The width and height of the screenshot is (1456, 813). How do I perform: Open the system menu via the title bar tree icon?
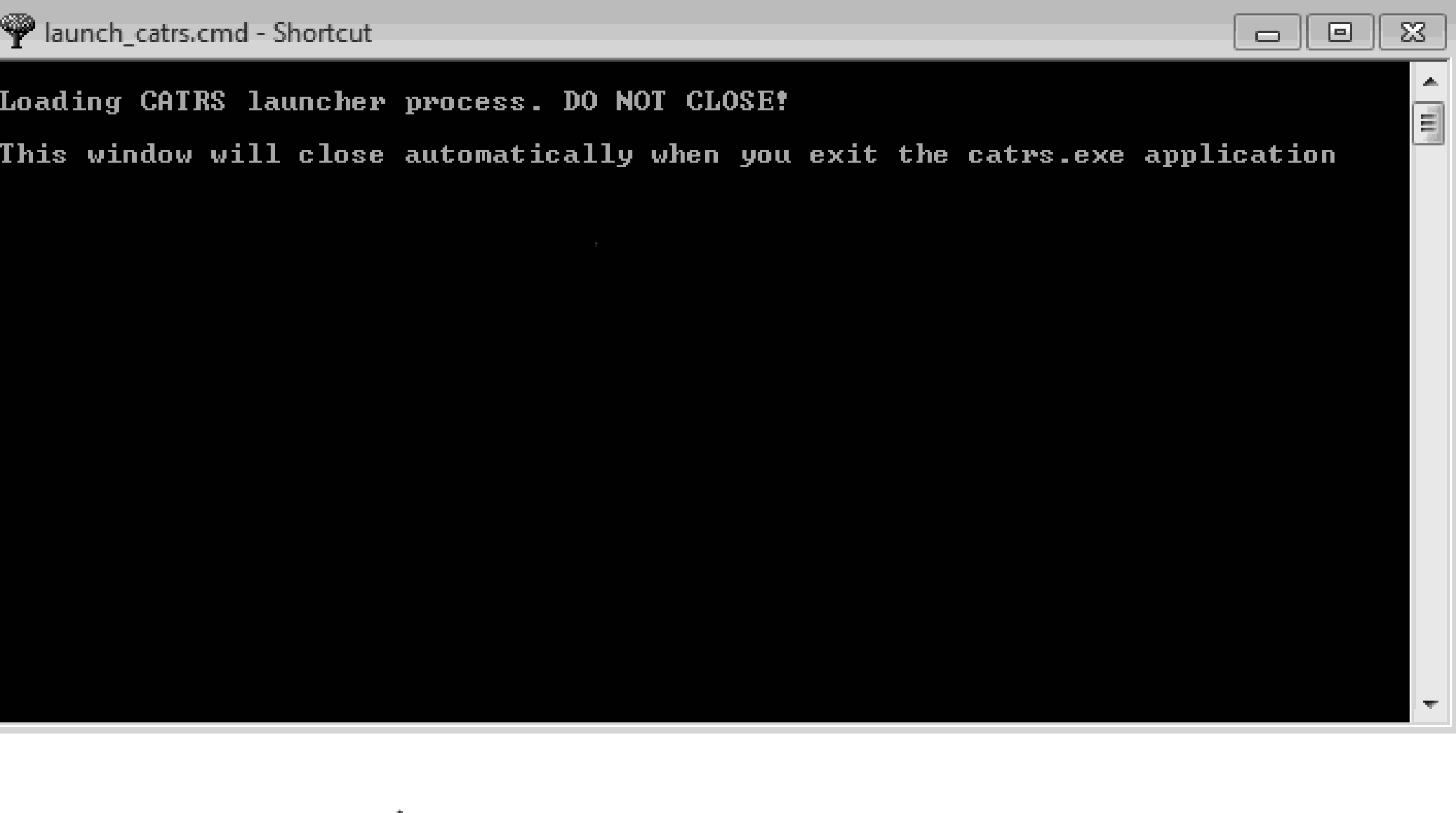pyautogui.click(x=18, y=31)
